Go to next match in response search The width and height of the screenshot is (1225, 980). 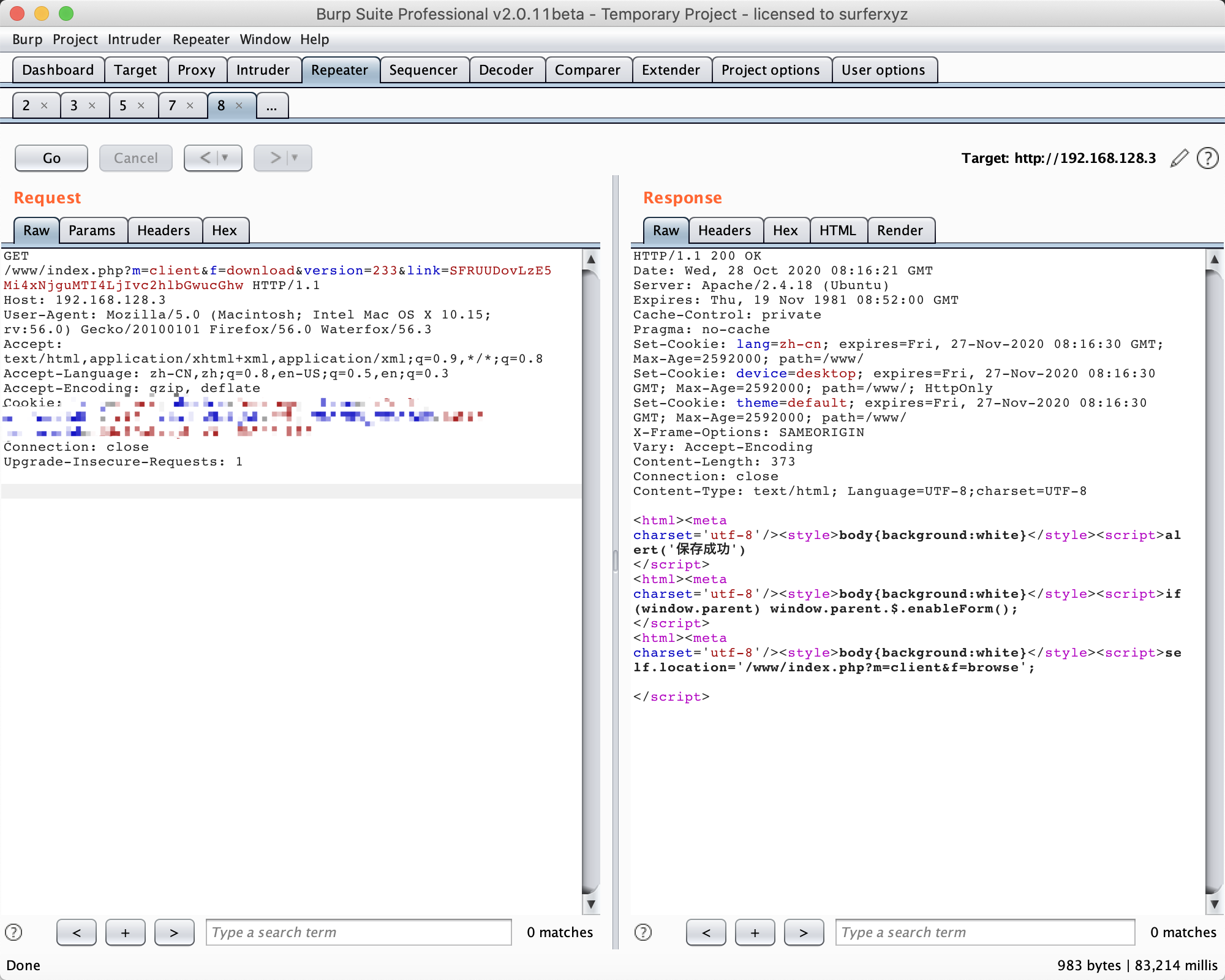point(803,932)
